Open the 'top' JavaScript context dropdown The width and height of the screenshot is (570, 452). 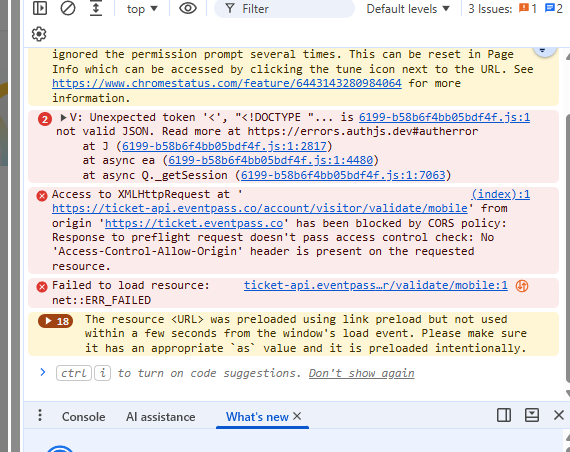pos(142,9)
